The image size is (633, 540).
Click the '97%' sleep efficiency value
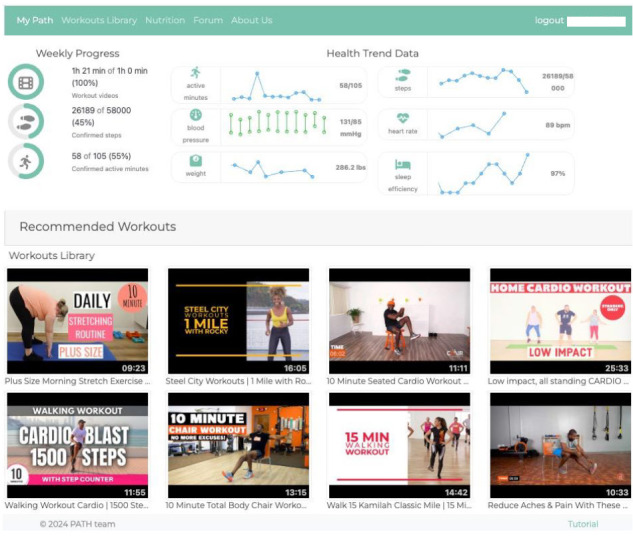[x=558, y=174]
